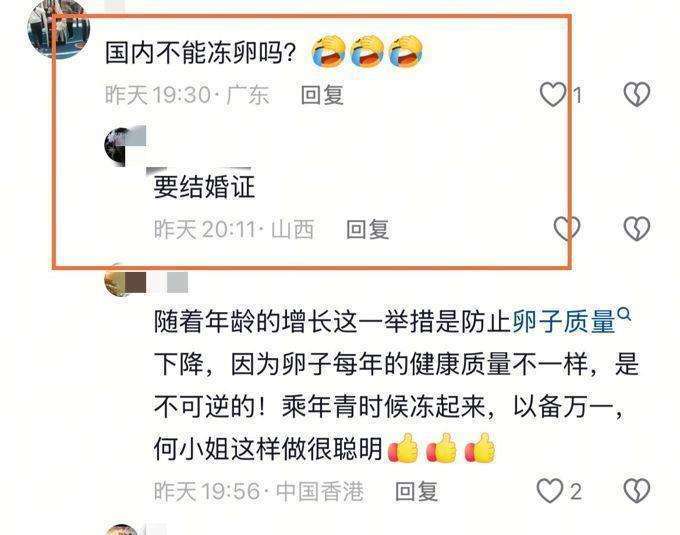Reply to the 要结婚证 comment

(x=367, y=229)
